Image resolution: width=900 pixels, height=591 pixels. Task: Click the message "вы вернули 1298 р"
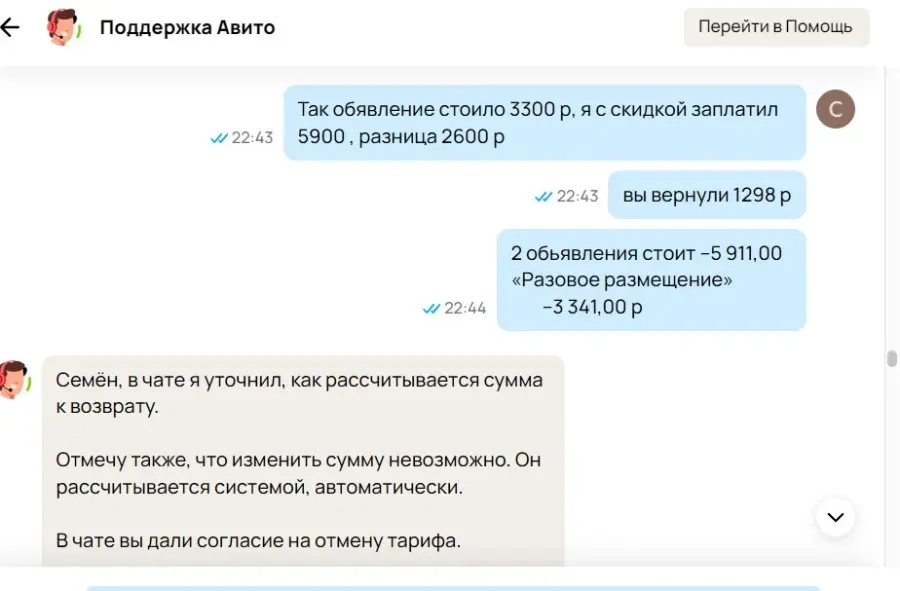click(x=707, y=195)
